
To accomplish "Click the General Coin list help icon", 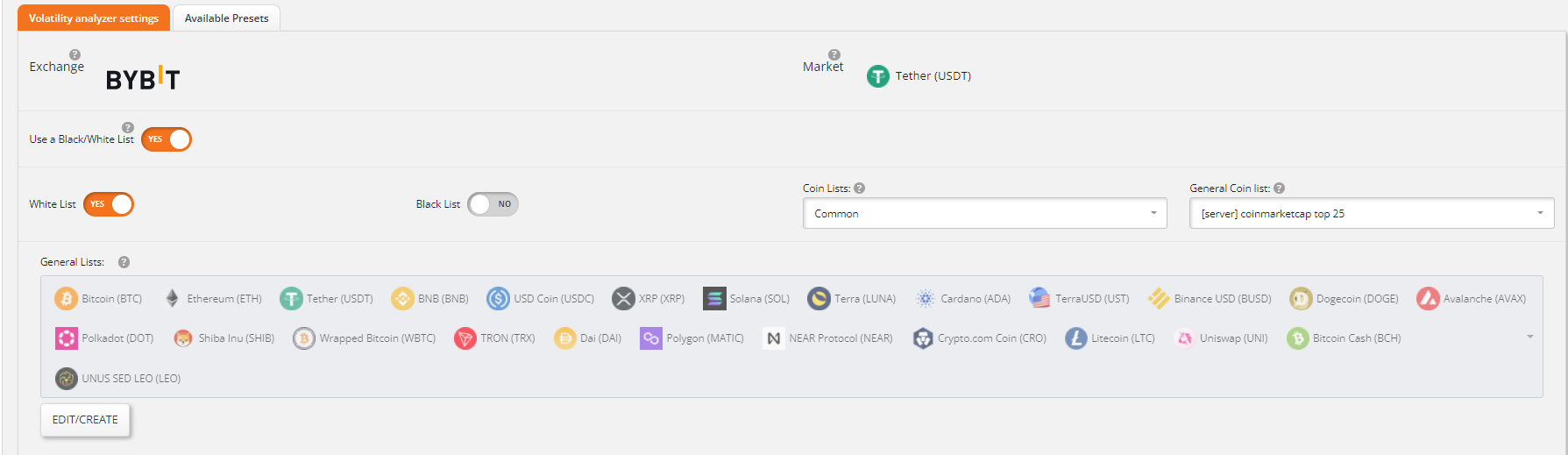I will tap(1280, 188).
